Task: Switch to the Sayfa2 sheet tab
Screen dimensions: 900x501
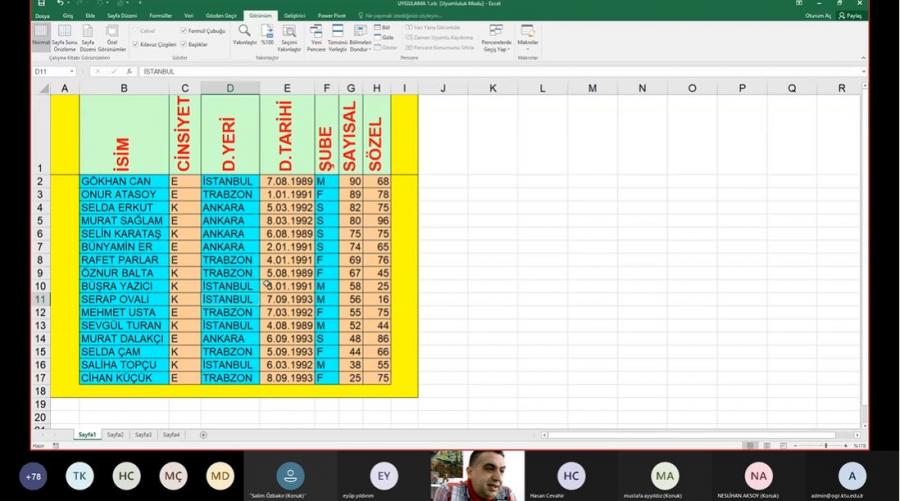Action: point(115,435)
